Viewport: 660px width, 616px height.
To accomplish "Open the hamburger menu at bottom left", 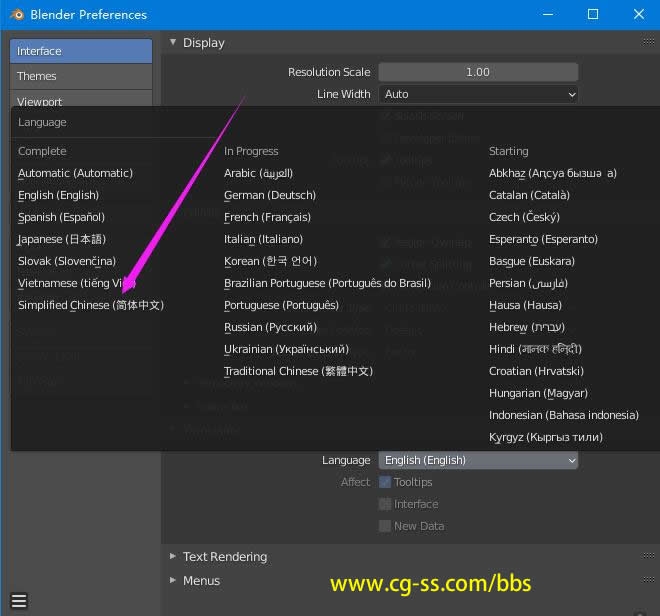I will [19, 601].
